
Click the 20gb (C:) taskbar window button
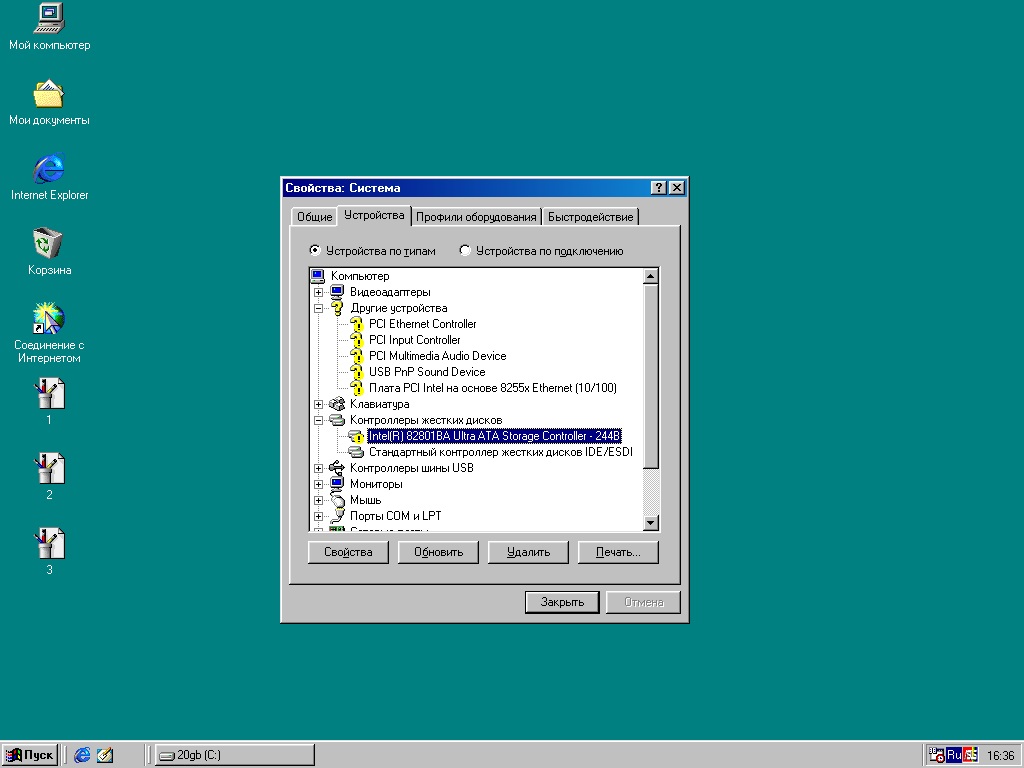click(234, 755)
